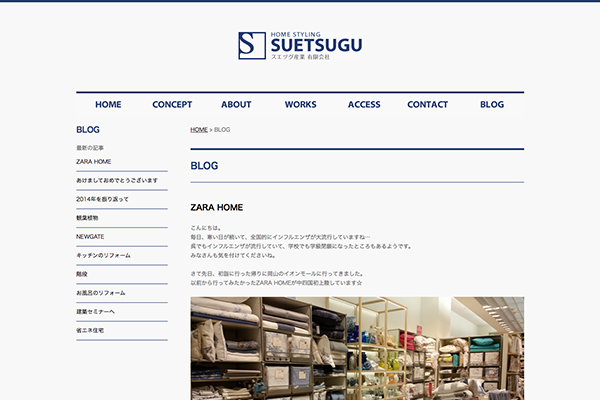This screenshot has height=400, width=600.
Task: Navigate to WORKS in the top menu
Action: point(300,104)
